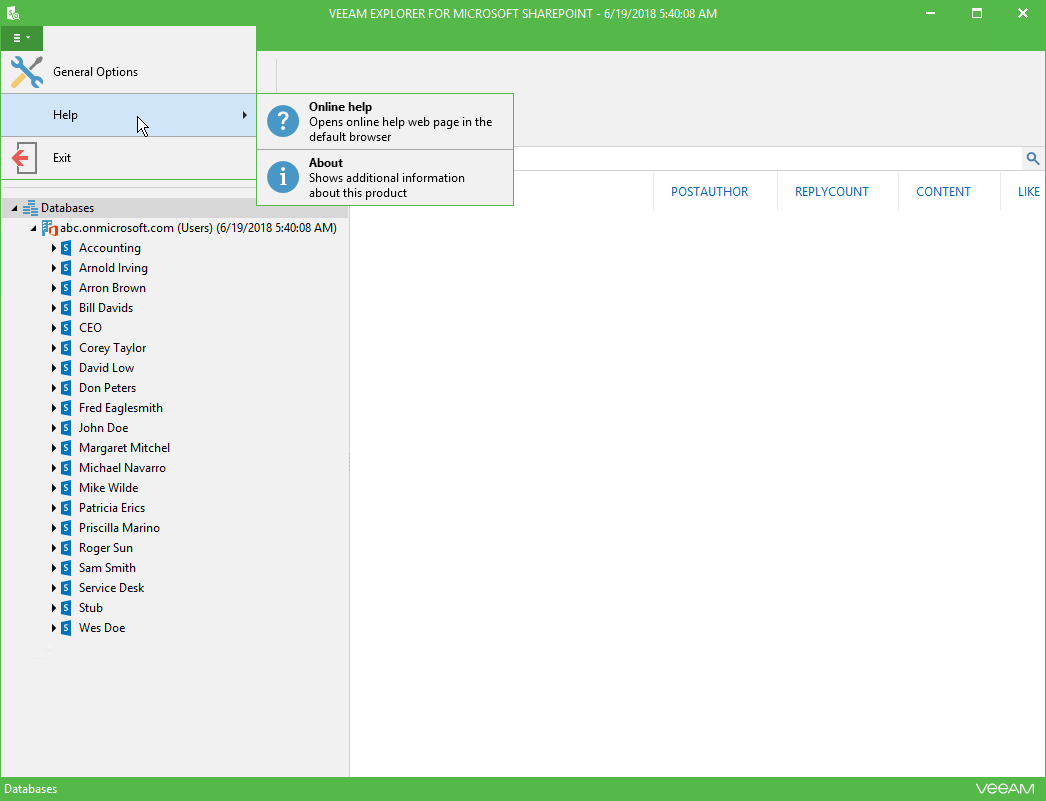Click the SharePoint icon beside Priscilla Marino
1046x801 pixels.
coord(66,528)
